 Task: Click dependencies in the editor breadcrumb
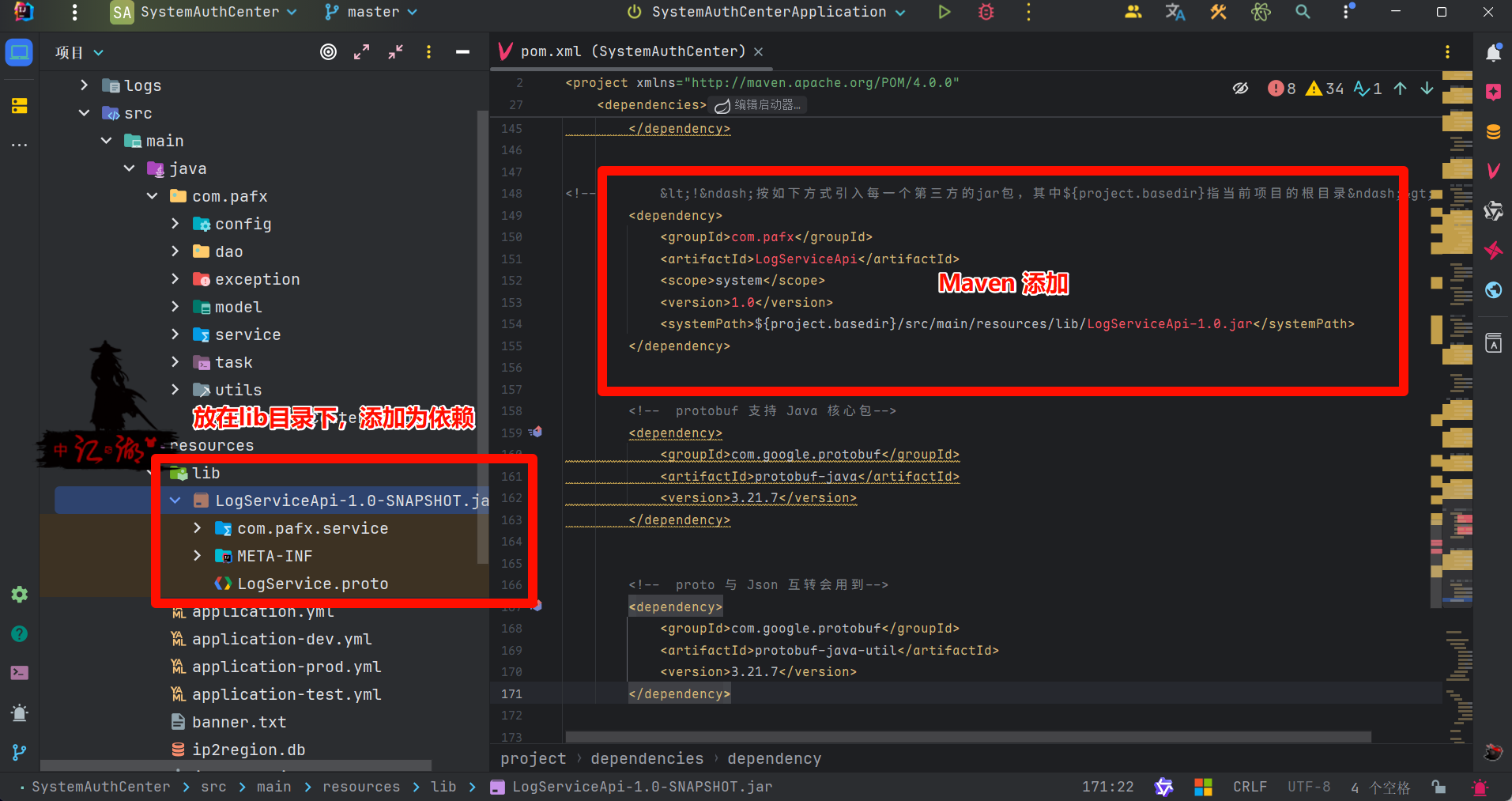point(647,758)
